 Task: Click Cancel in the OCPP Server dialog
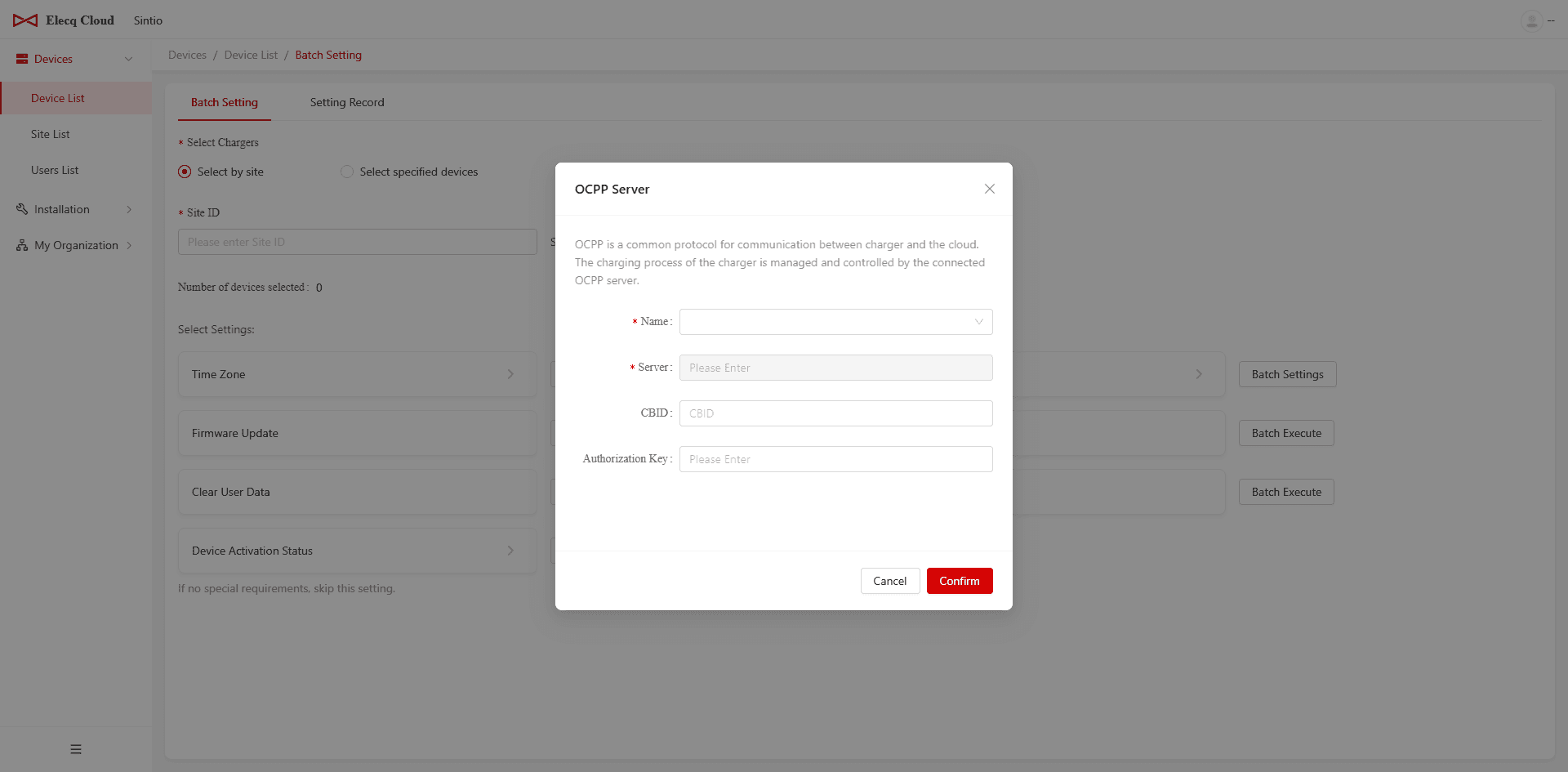889,581
